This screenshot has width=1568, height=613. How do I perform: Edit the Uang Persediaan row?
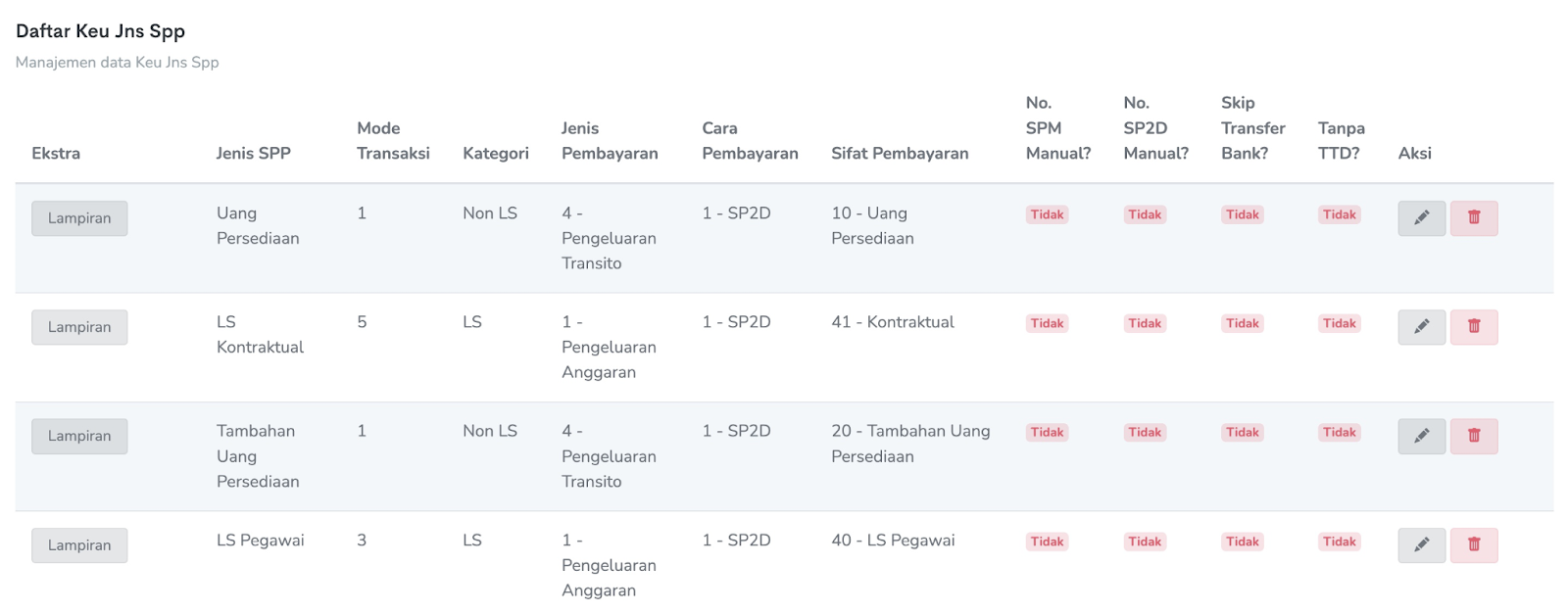tap(1421, 218)
